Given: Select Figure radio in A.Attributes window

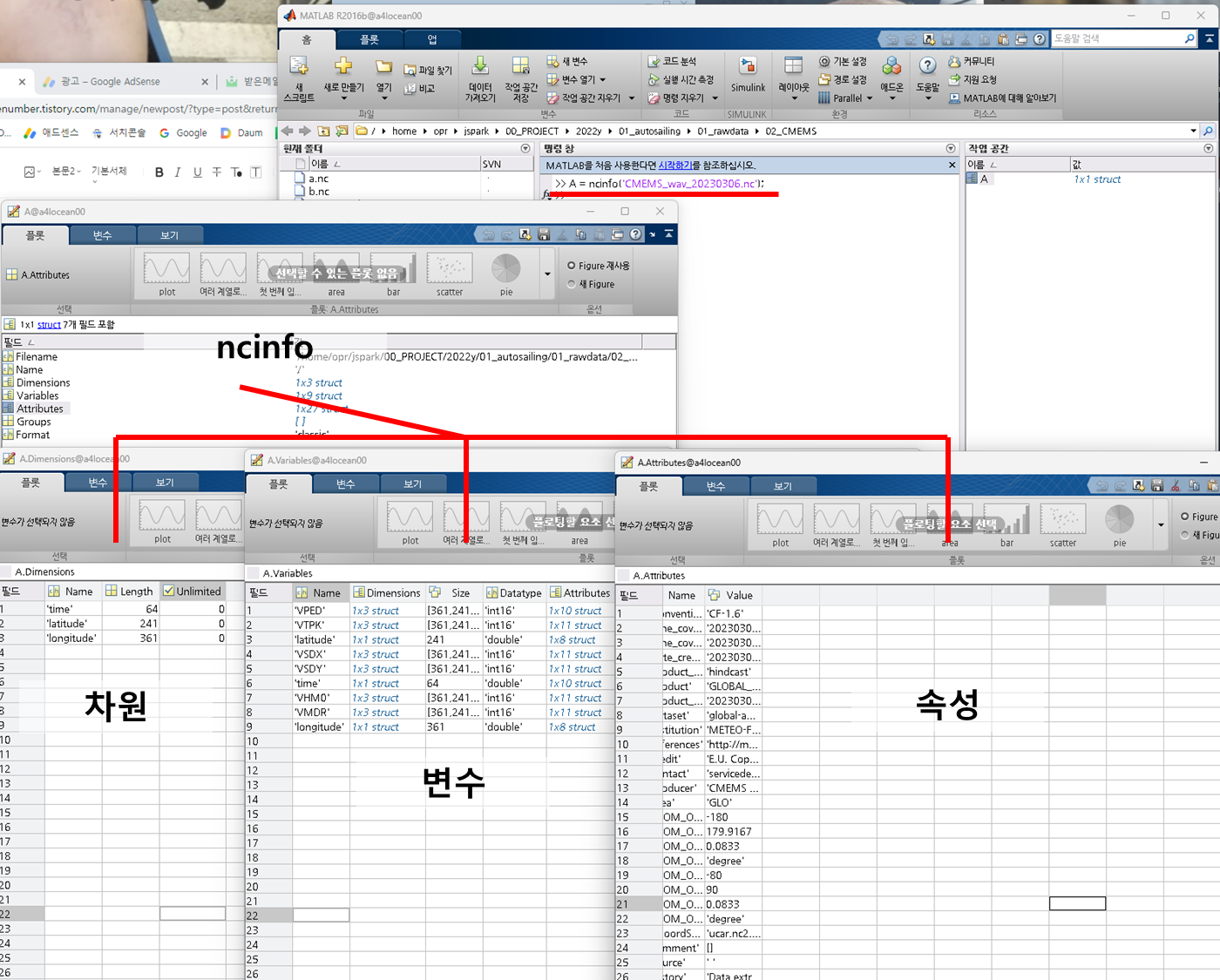Looking at the screenshot, I should coord(1185,517).
